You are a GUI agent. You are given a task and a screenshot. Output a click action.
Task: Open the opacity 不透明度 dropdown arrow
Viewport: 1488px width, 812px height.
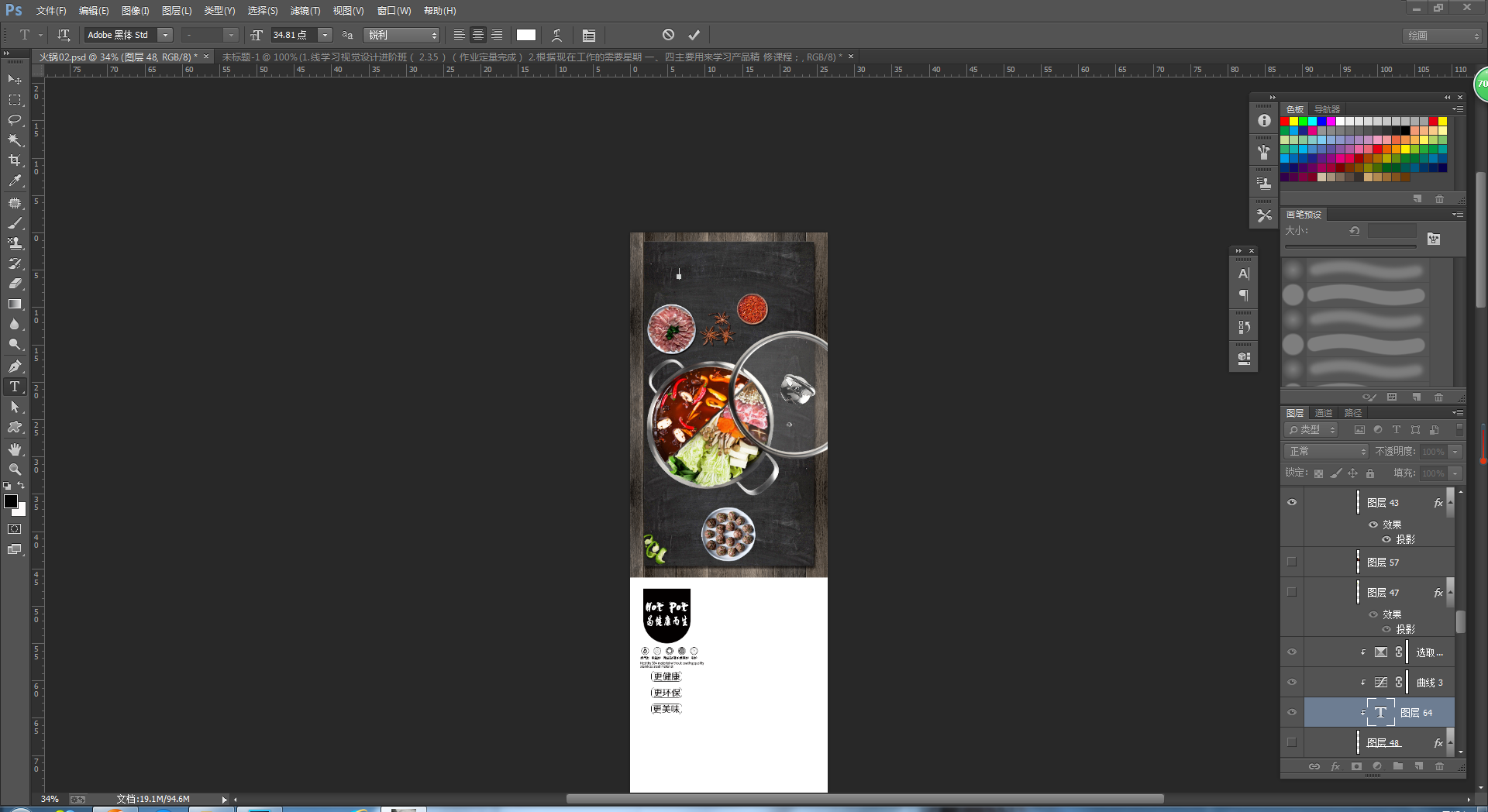(1455, 452)
